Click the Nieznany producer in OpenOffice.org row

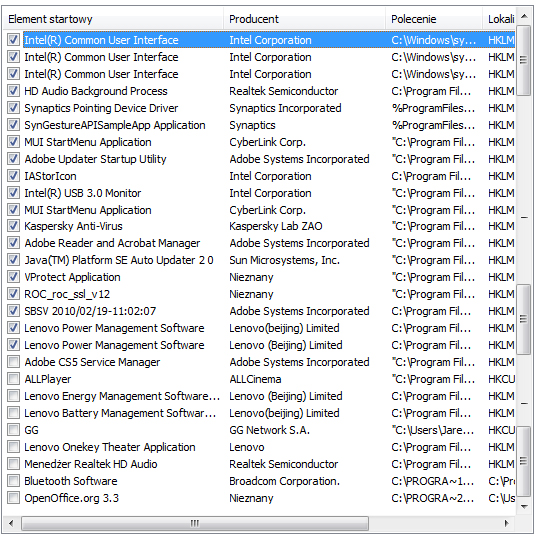point(251,498)
